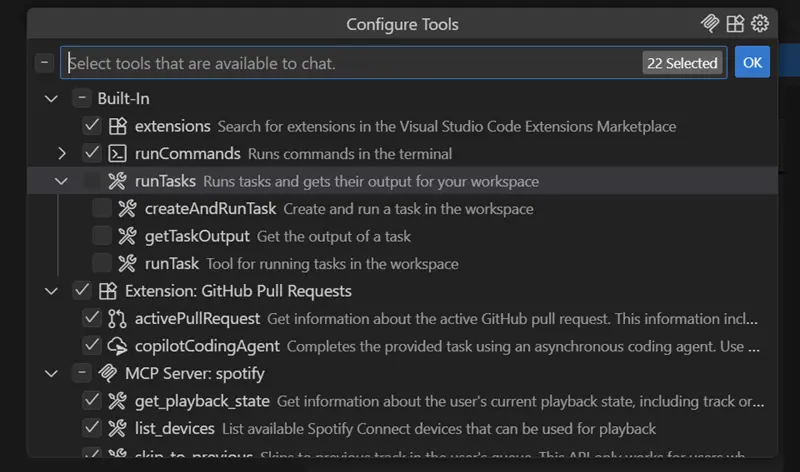Uncheck the extensions tool checkbox
Viewport: 800px width, 472px height.
[92, 126]
